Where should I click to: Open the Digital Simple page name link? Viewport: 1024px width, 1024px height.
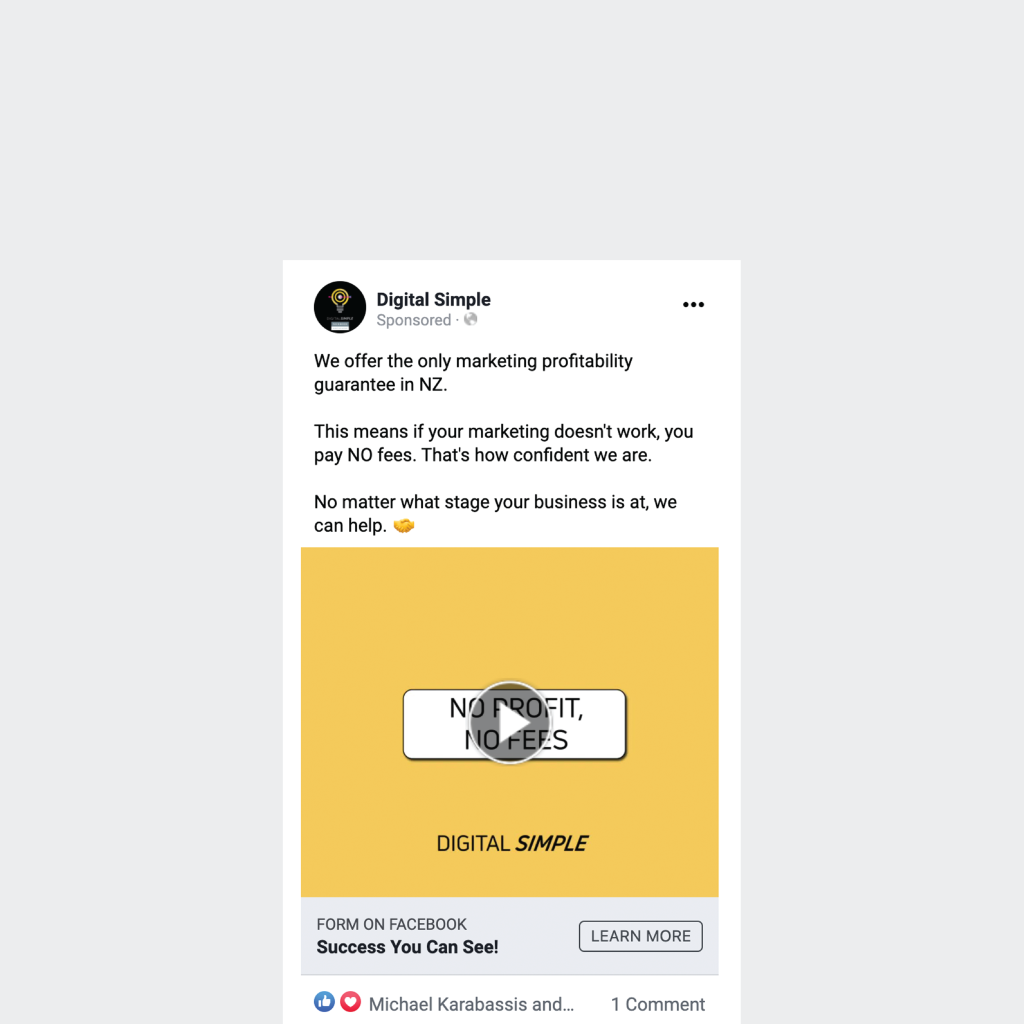[434, 299]
